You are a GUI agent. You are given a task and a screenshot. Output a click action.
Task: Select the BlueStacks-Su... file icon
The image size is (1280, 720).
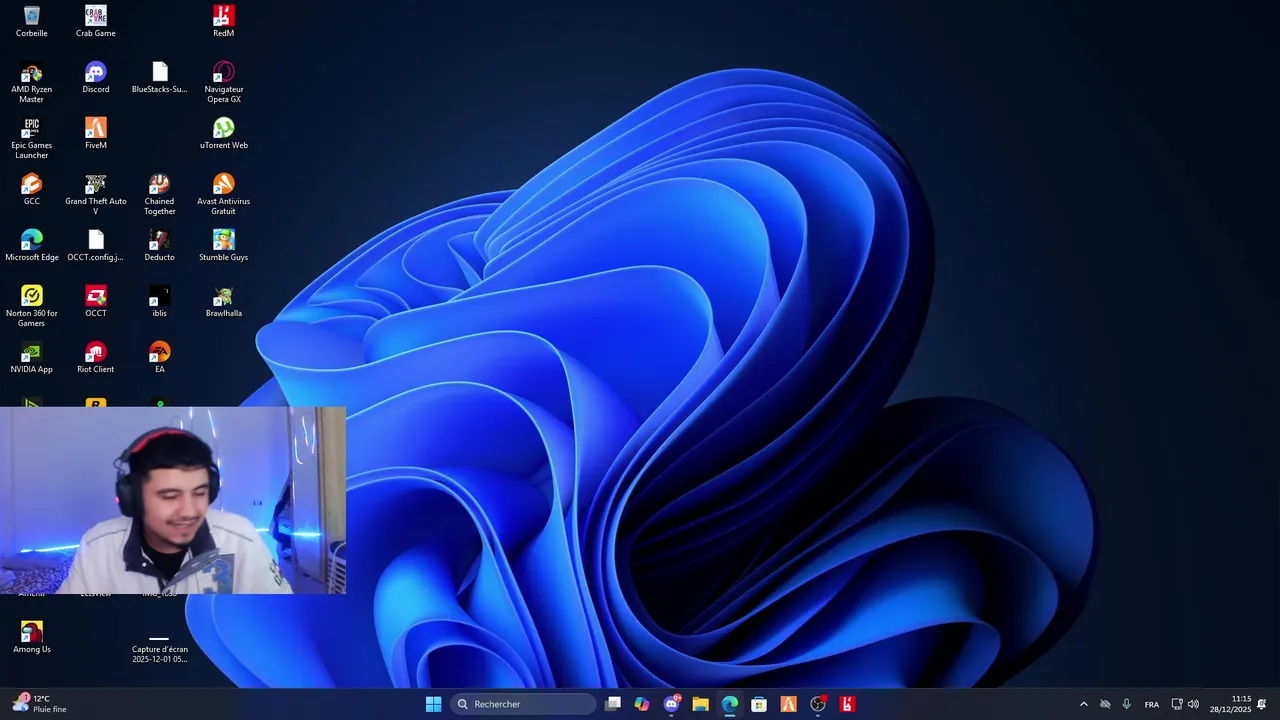point(160,77)
